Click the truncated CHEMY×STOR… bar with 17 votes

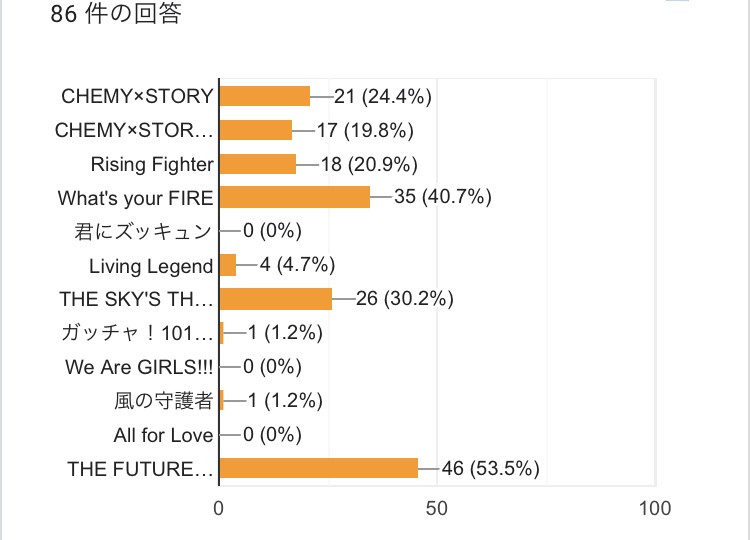pyautogui.click(x=255, y=130)
